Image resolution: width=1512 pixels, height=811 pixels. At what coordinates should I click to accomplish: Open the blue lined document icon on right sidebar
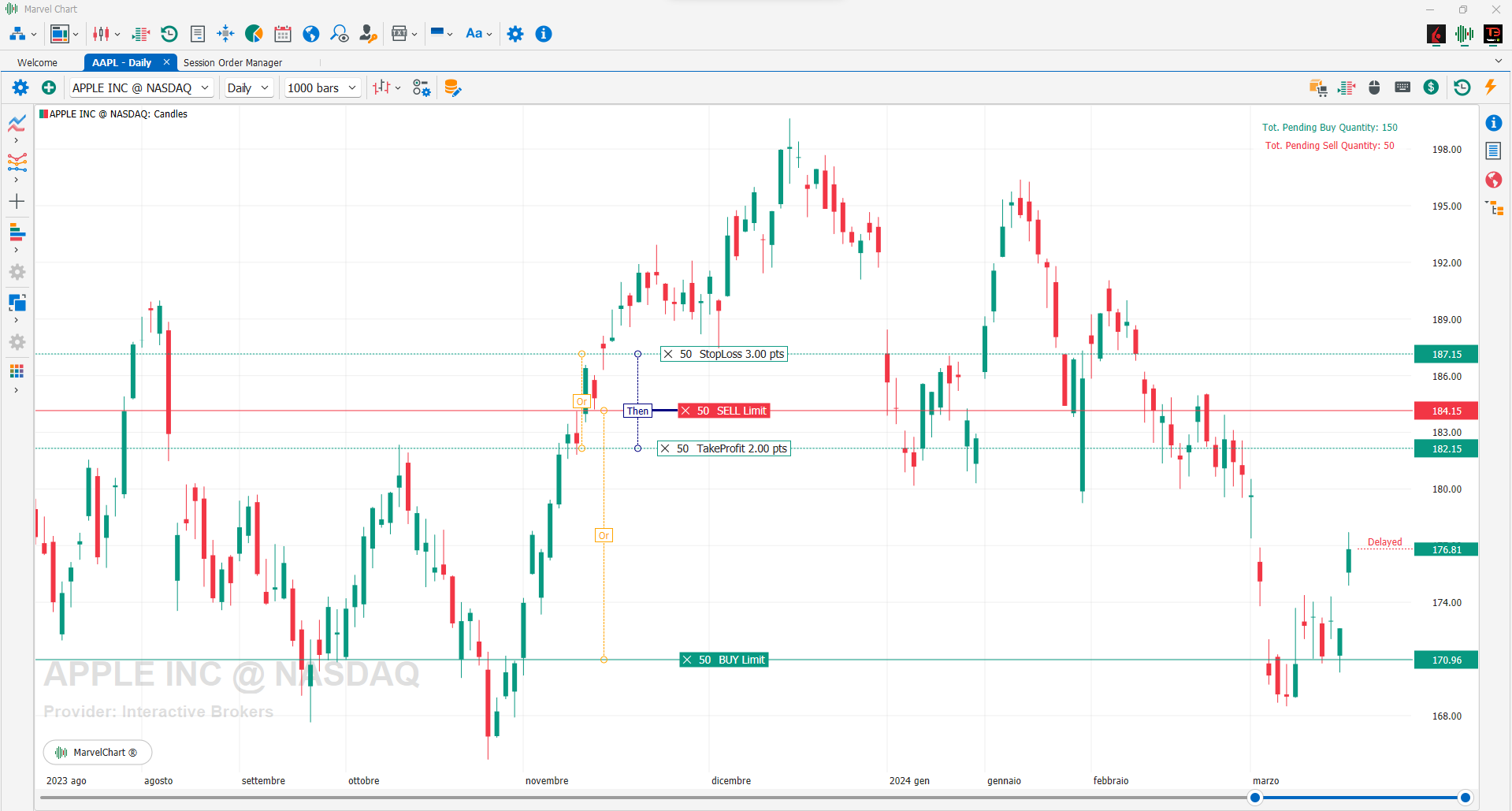click(x=1494, y=151)
